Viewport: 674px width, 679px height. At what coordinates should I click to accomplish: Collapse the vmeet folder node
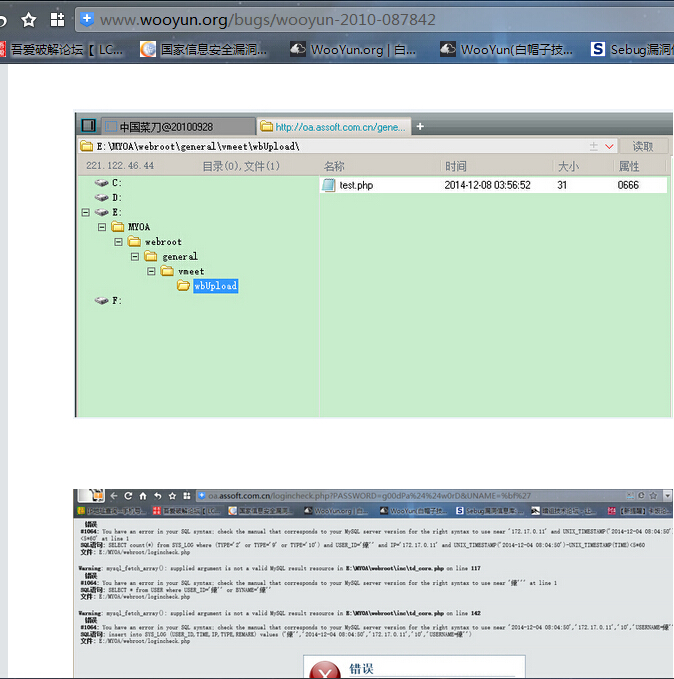pos(151,271)
